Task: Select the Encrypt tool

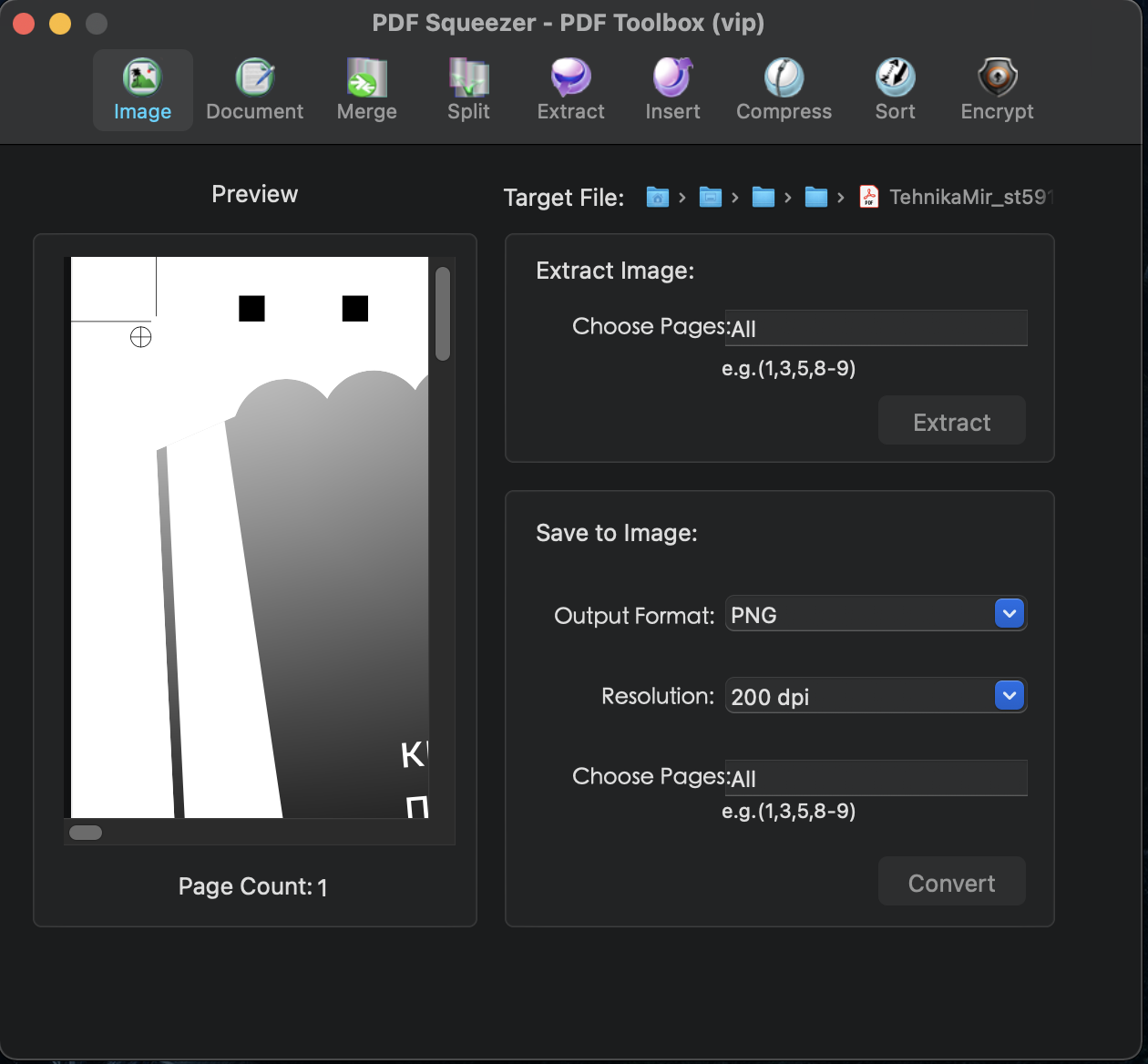Action: point(997,89)
